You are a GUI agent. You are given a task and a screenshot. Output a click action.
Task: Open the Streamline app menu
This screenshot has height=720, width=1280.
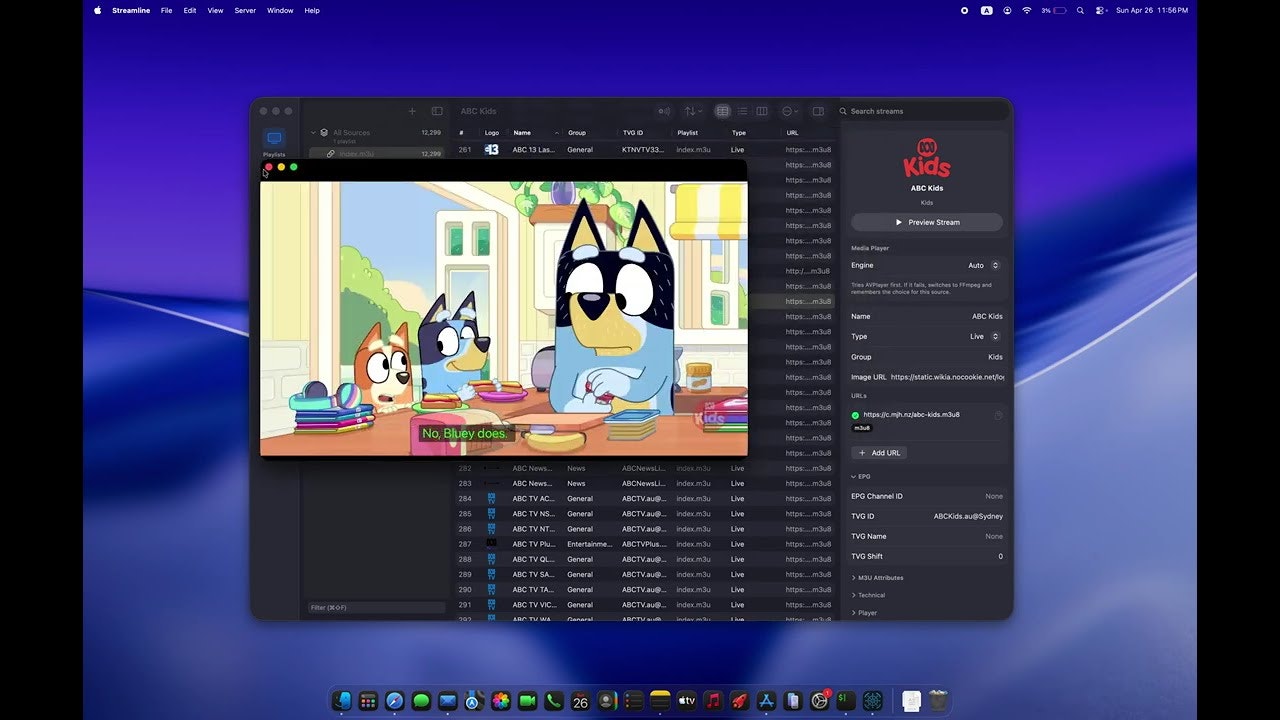[131, 10]
